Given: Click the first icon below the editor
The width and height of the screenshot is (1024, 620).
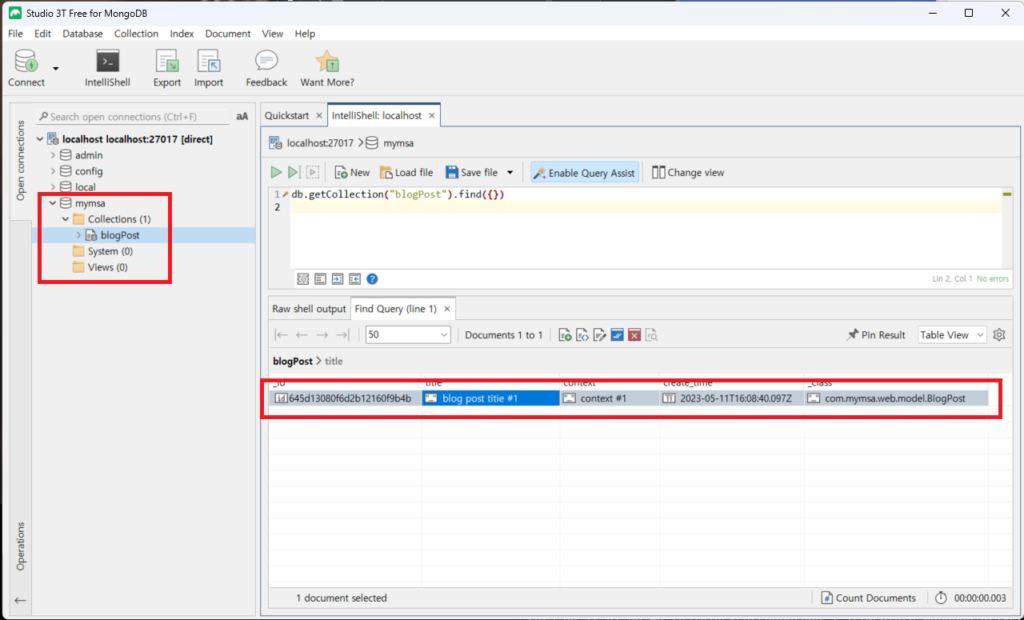Looking at the screenshot, I should coord(303,279).
